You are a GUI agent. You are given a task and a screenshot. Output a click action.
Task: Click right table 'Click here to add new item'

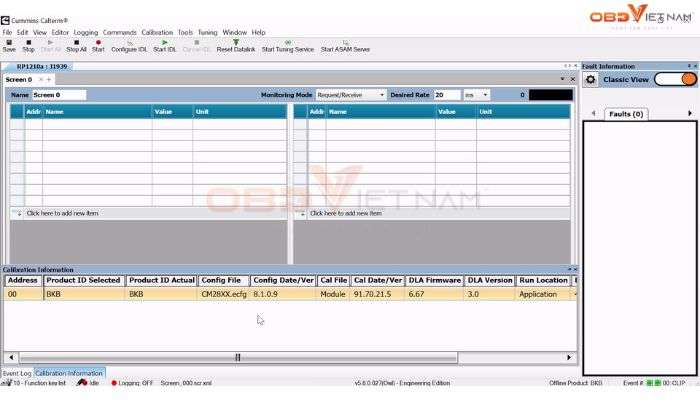point(346,213)
